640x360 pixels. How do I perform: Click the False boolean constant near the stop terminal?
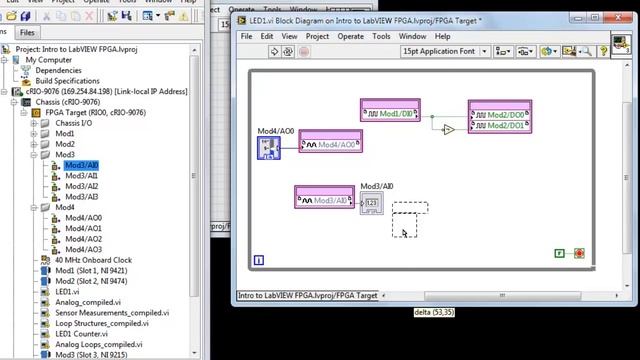(560, 253)
